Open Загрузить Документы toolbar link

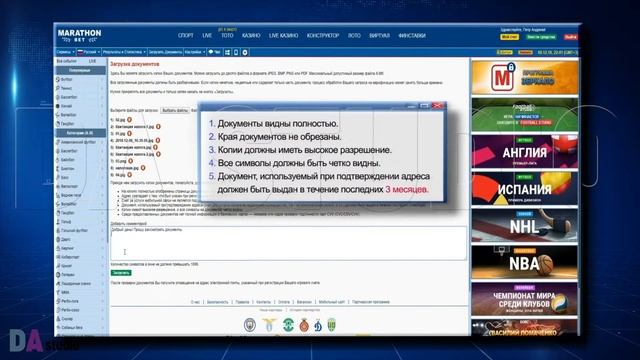click(165, 52)
